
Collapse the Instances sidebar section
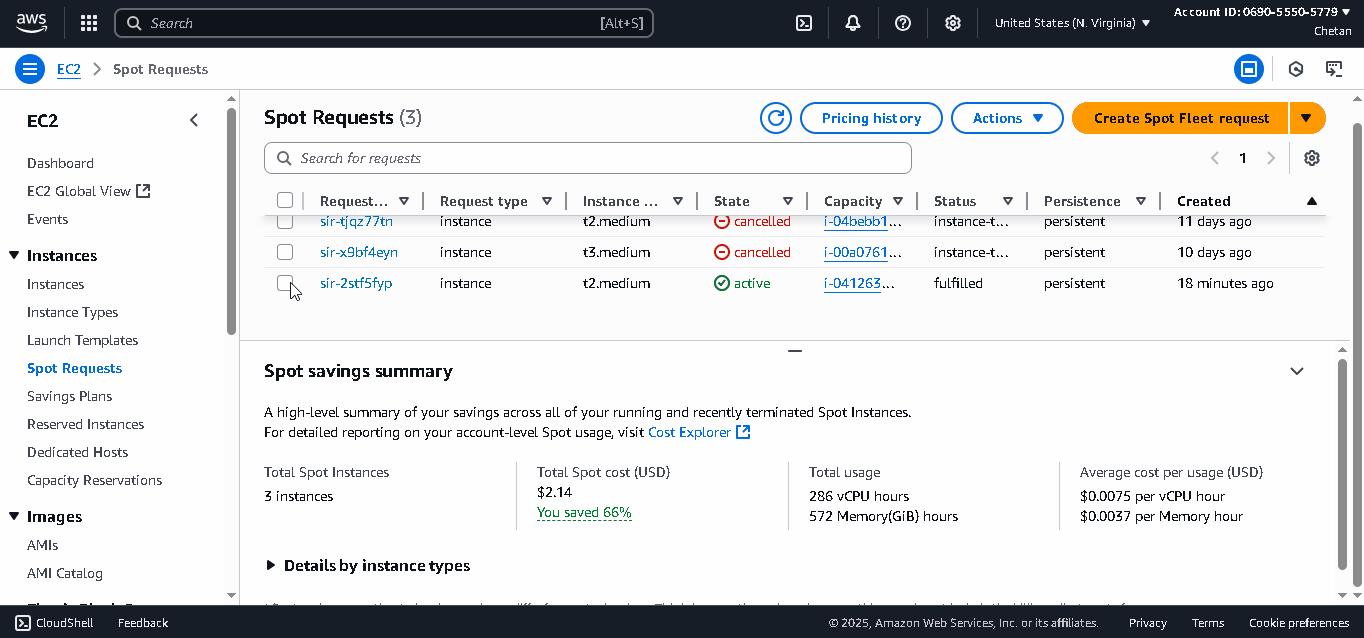coord(14,256)
